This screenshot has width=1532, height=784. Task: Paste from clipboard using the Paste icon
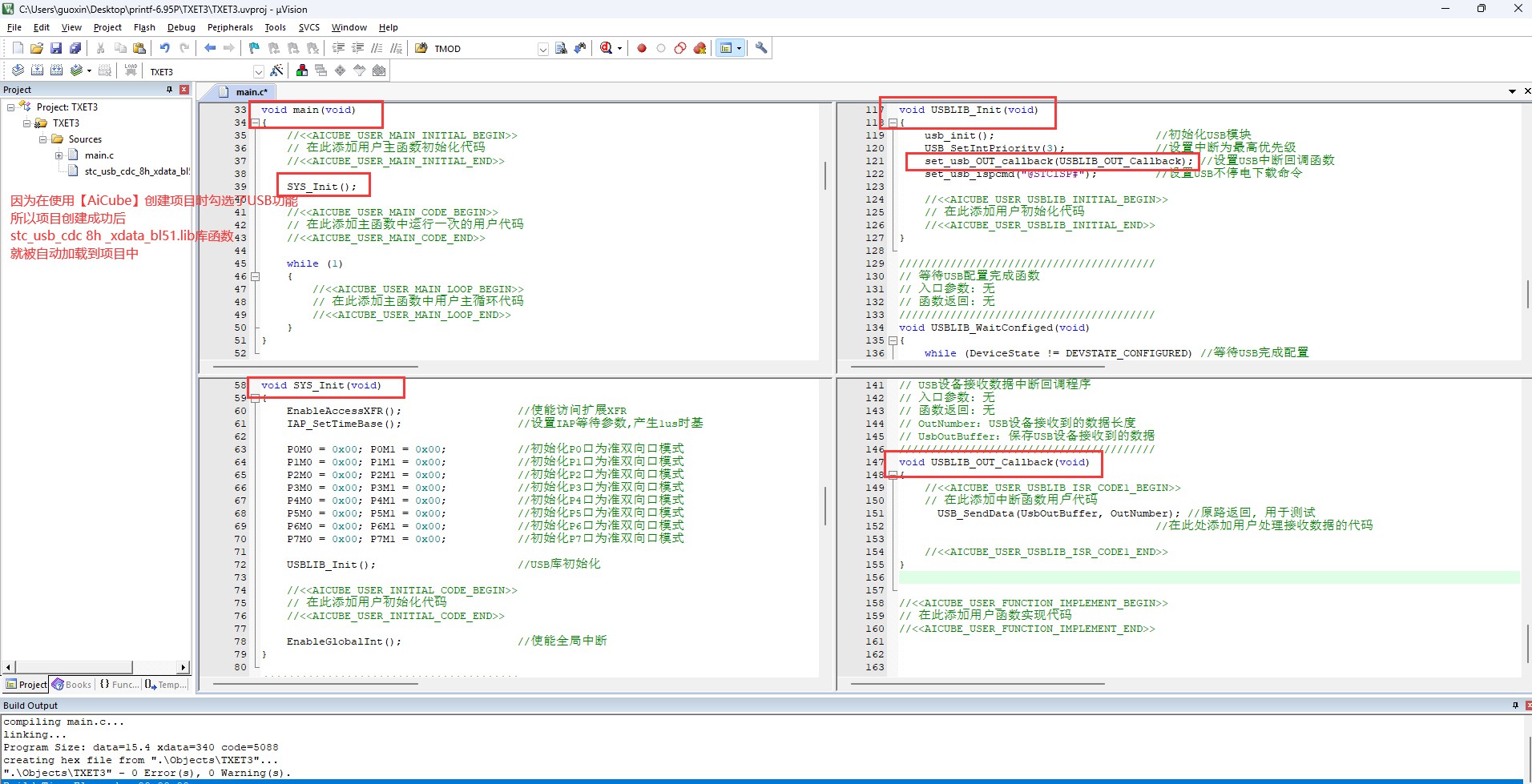(x=139, y=48)
